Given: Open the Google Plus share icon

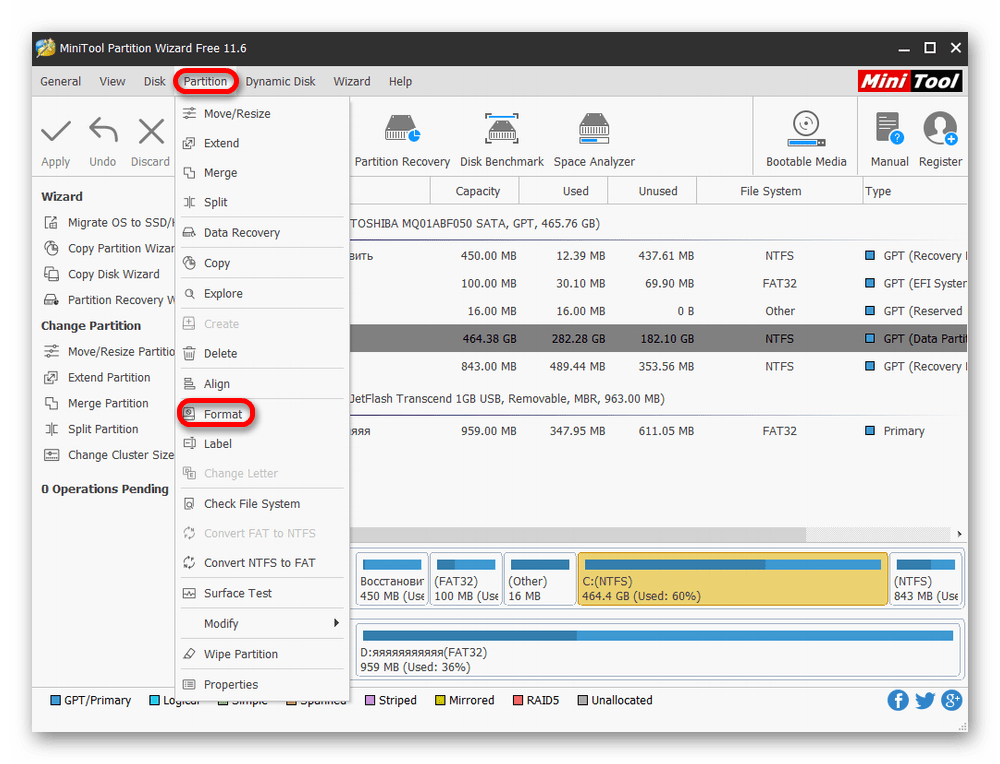Looking at the screenshot, I should pyautogui.click(x=952, y=700).
